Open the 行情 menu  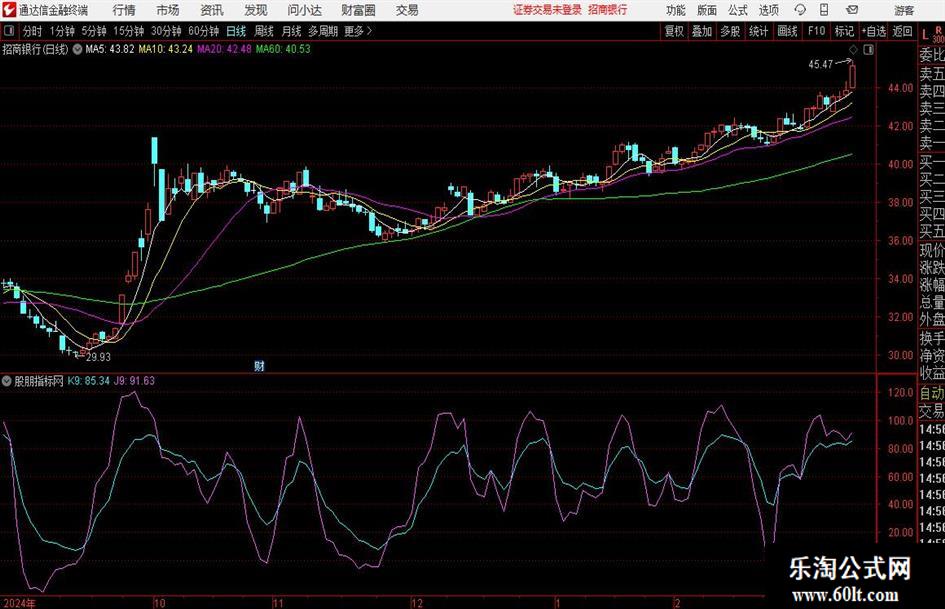point(124,10)
